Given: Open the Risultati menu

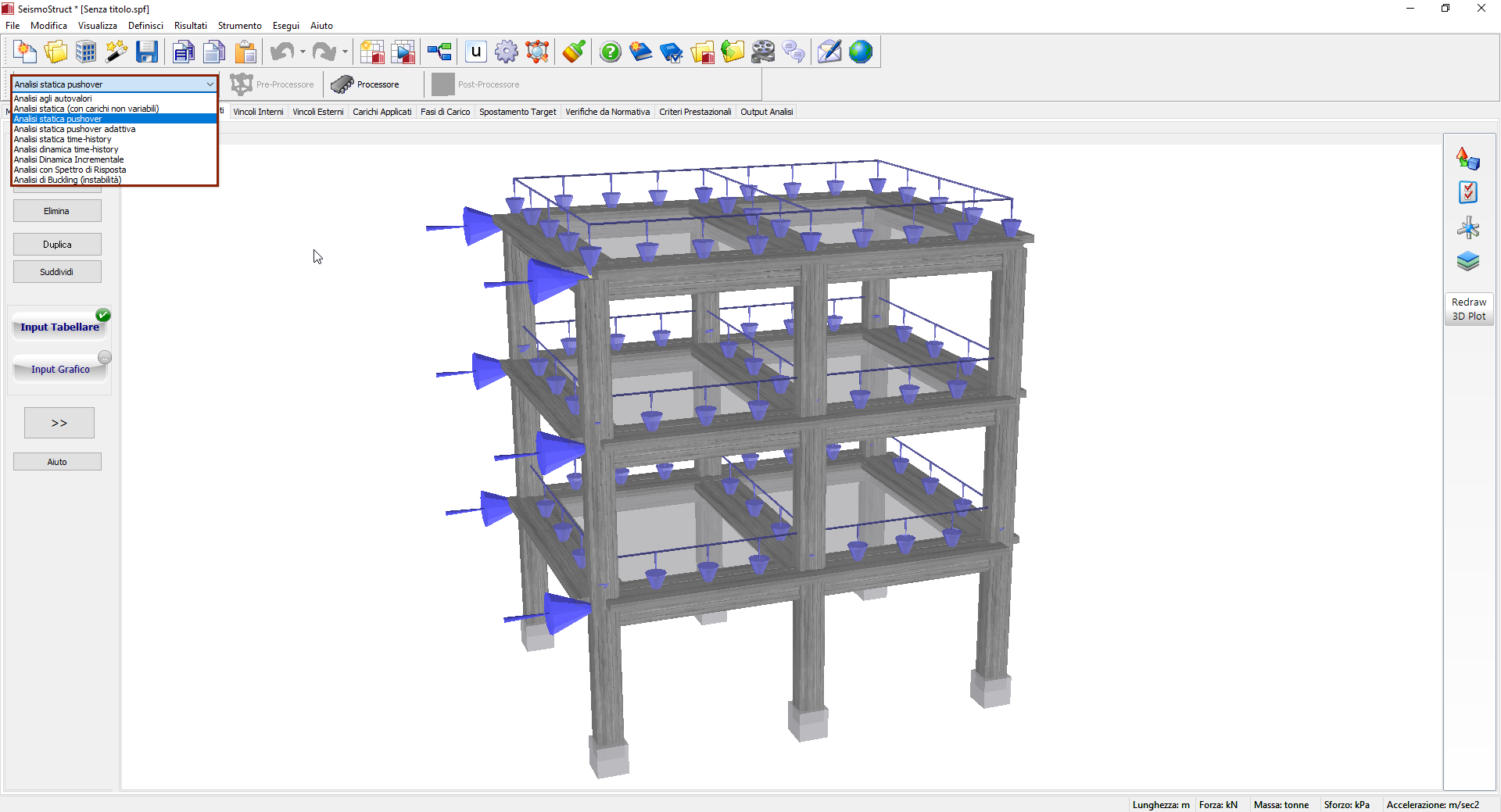Looking at the screenshot, I should pyautogui.click(x=190, y=26).
